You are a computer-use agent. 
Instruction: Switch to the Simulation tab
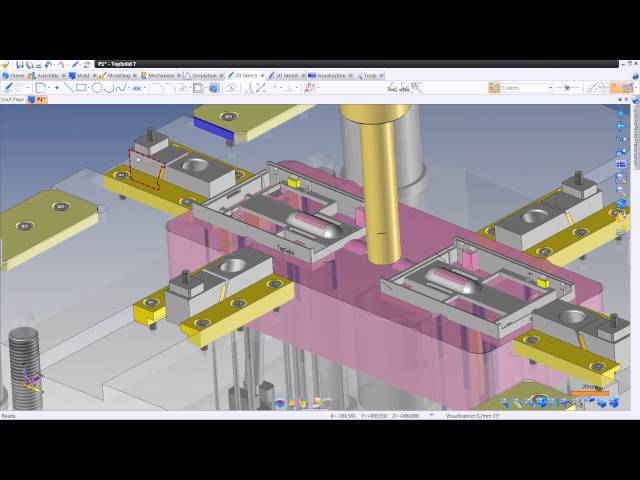[203, 75]
